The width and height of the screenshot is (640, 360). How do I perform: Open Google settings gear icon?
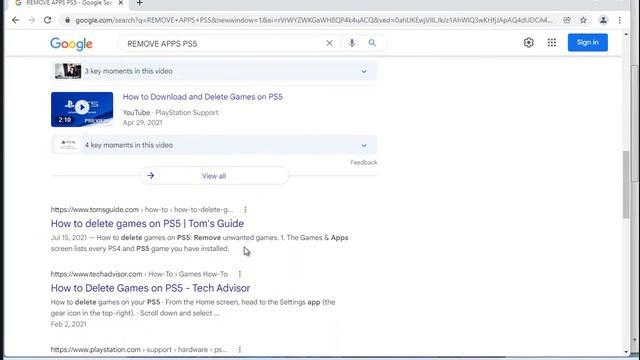(529, 42)
